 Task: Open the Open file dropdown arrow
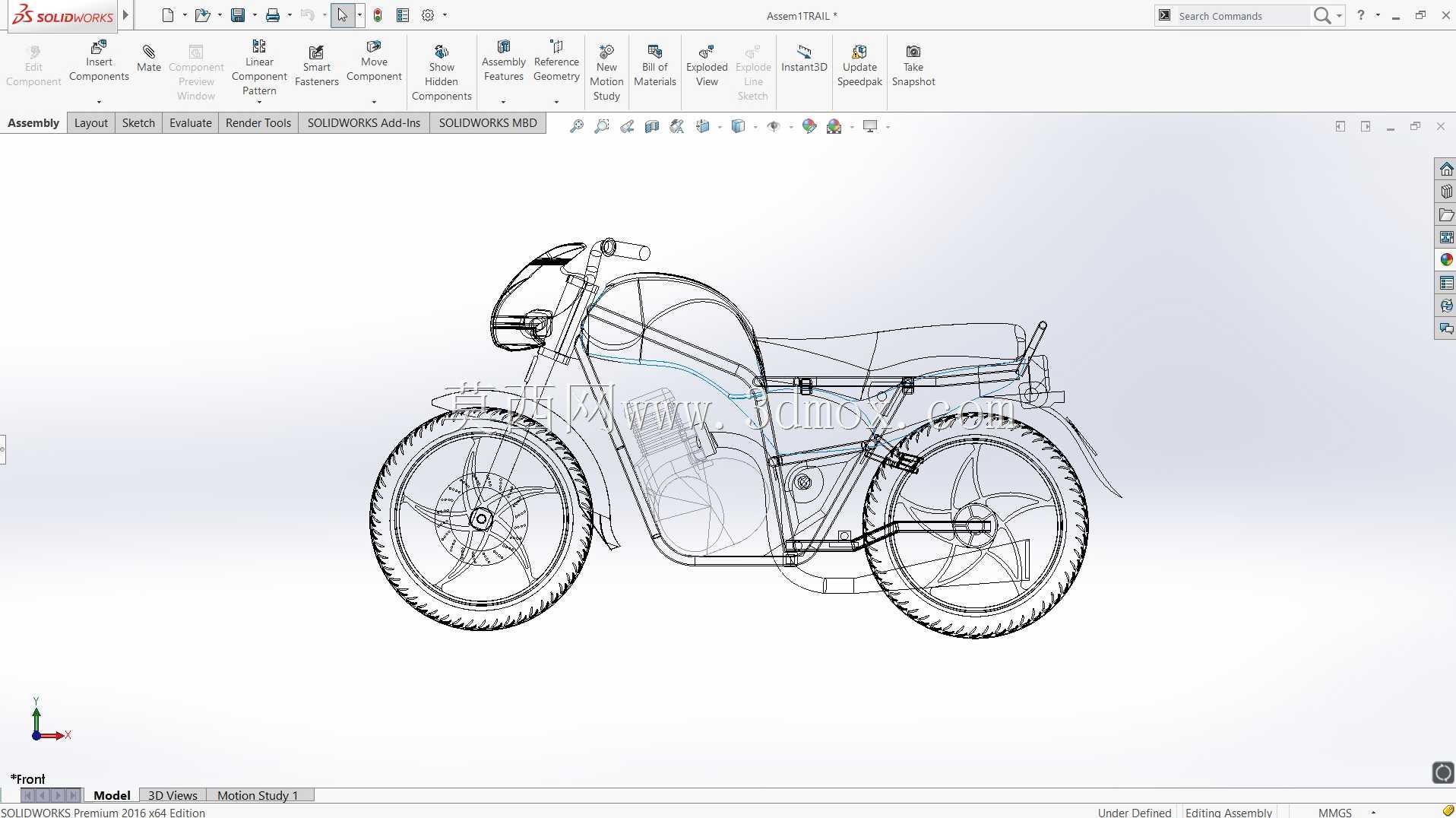click(x=220, y=15)
